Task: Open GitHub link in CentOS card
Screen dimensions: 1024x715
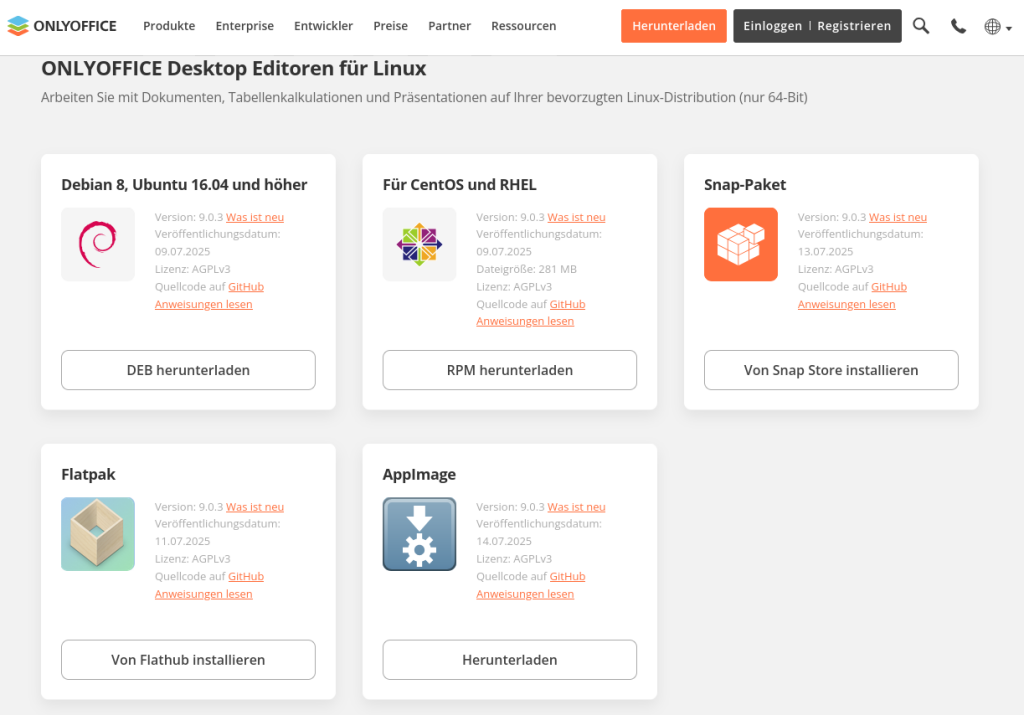Action: click(x=567, y=304)
